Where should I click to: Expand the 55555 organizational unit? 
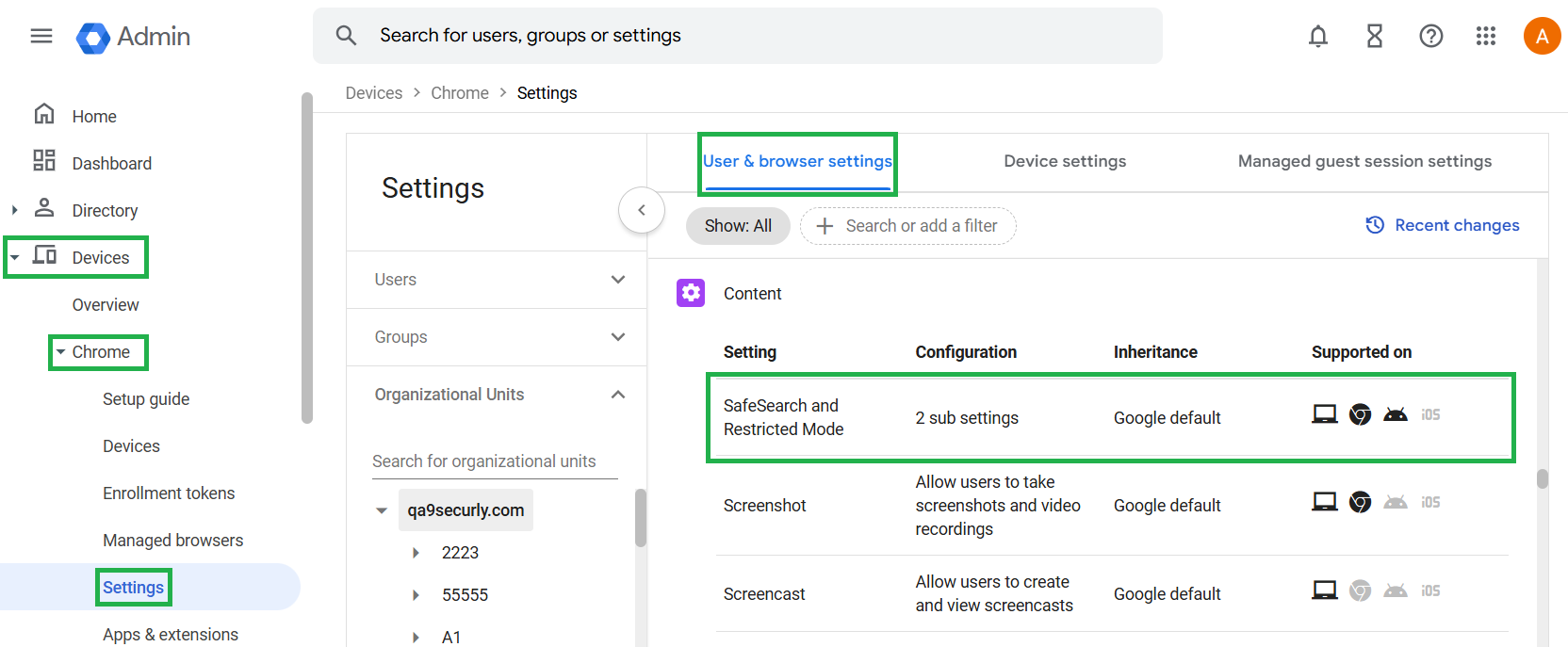click(x=416, y=595)
